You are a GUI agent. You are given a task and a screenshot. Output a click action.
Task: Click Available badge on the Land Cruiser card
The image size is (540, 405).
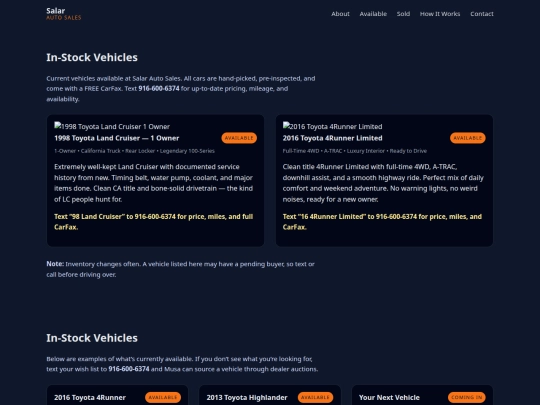[239, 138]
